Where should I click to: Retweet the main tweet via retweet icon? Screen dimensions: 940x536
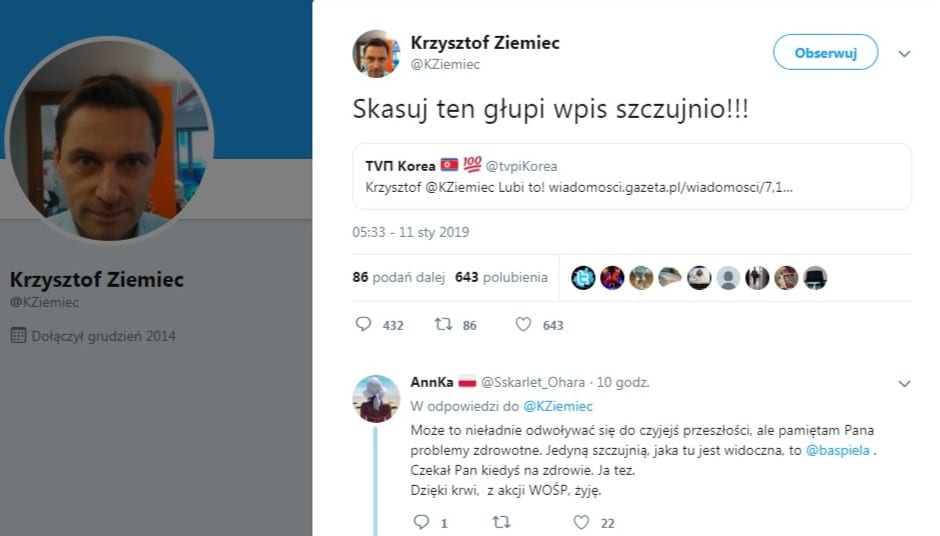(443, 324)
